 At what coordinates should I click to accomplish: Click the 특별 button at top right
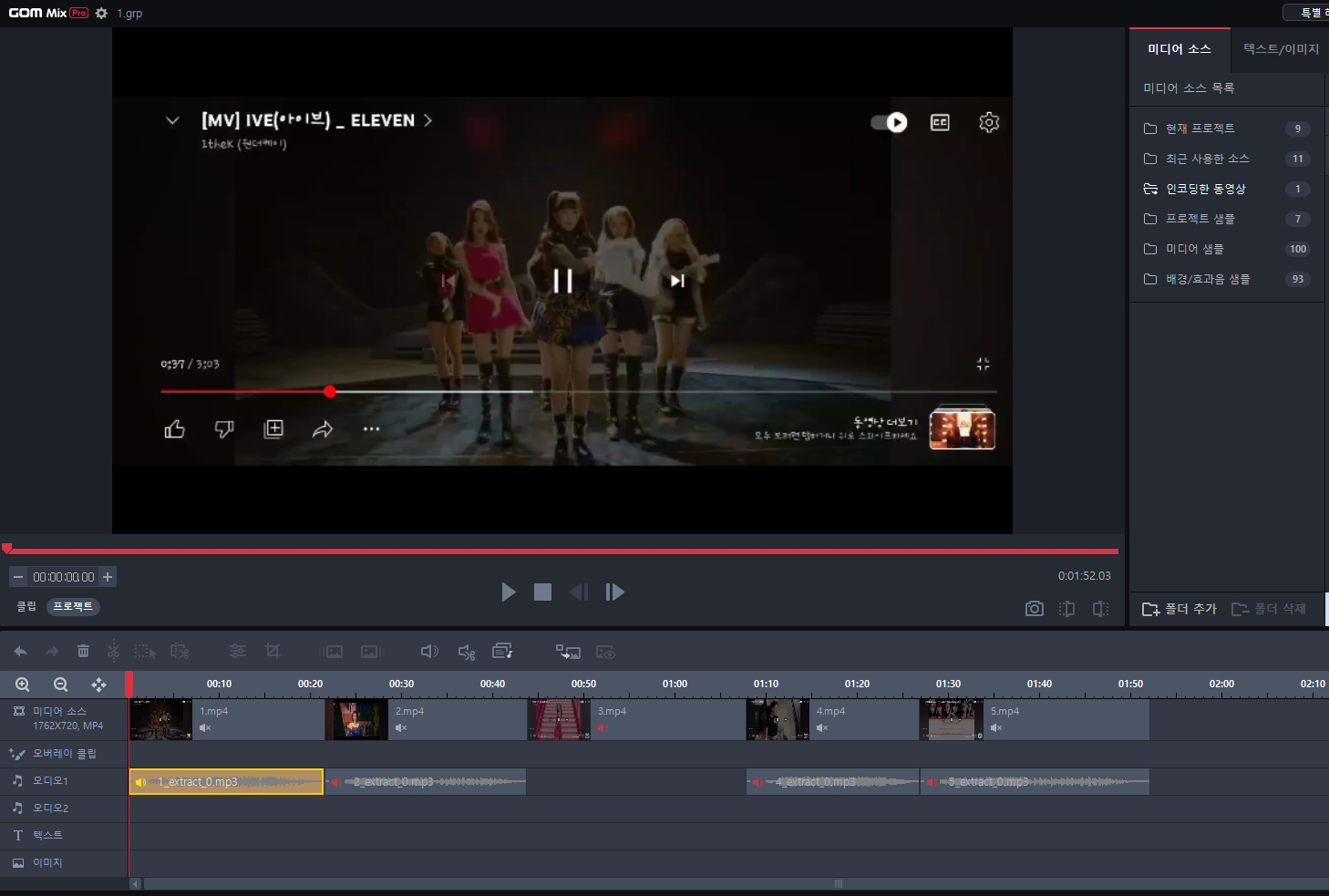tap(1306, 12)
